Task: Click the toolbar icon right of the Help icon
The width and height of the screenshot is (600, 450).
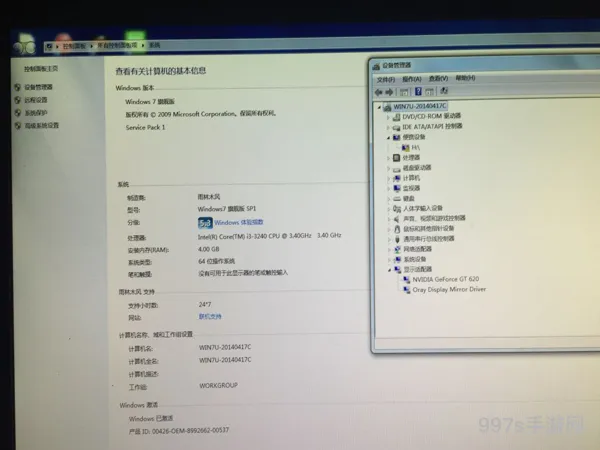Action: click(429, 91)
